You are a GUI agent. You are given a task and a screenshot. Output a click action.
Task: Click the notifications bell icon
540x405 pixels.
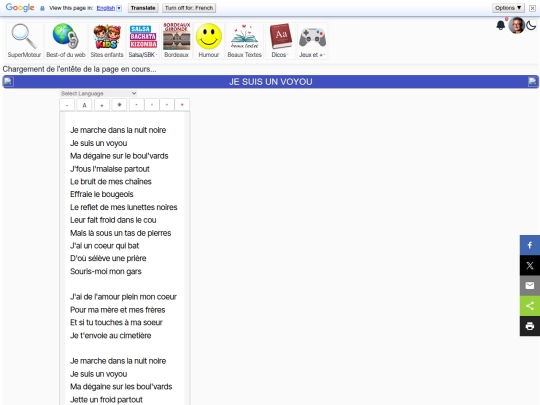[x=501, y=25]
